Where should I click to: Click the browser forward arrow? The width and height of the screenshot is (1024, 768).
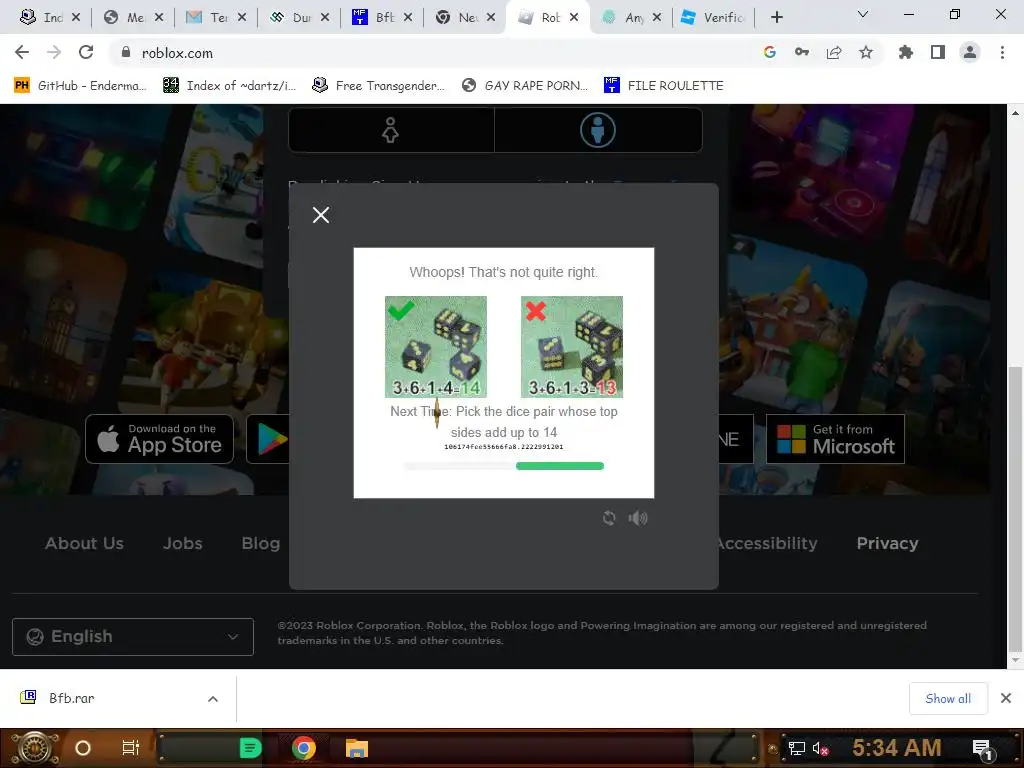coord(54,53)
